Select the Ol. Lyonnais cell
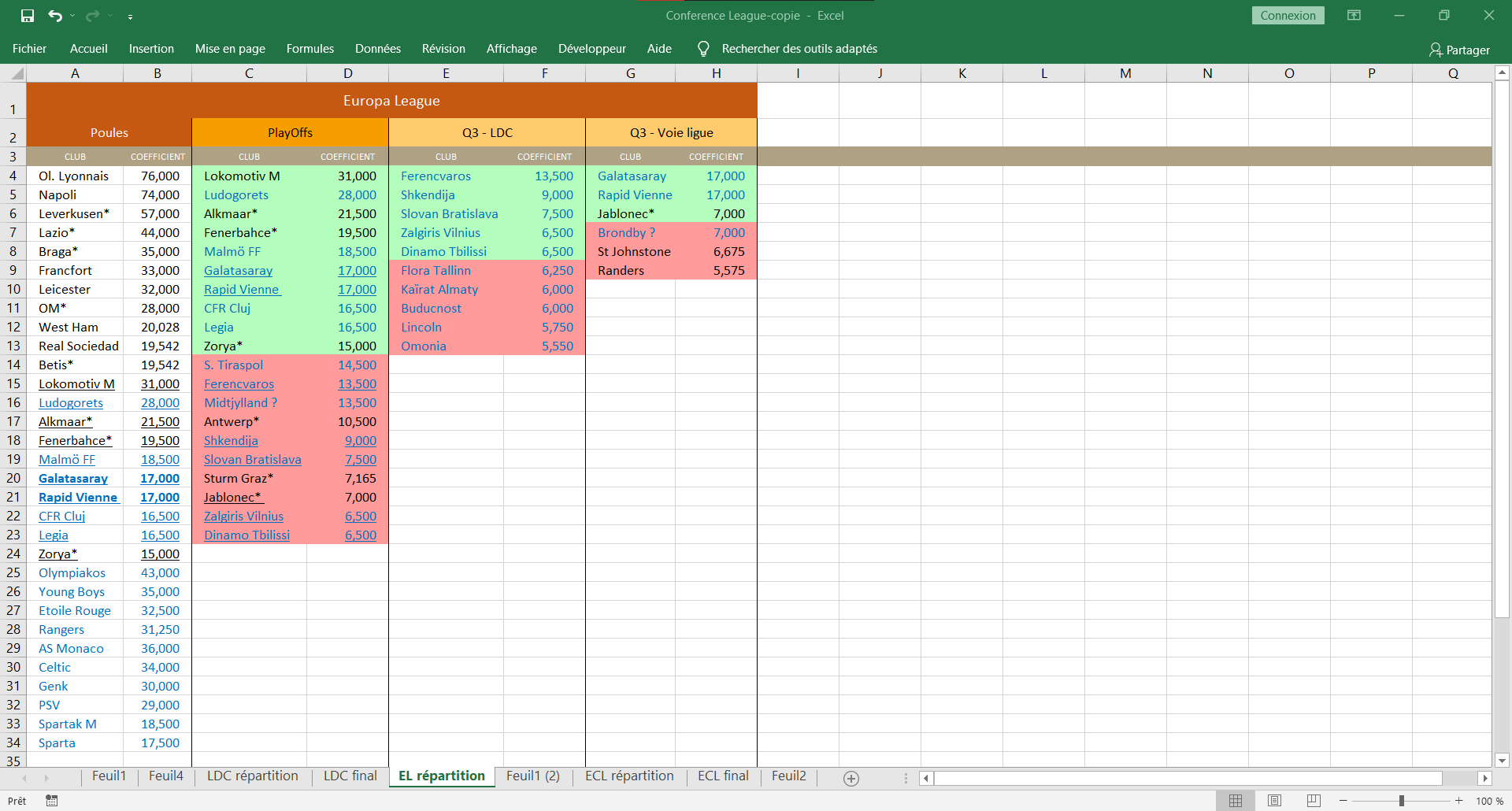The width and height of the screenshot is (1512, 811). tap(75, 176)
